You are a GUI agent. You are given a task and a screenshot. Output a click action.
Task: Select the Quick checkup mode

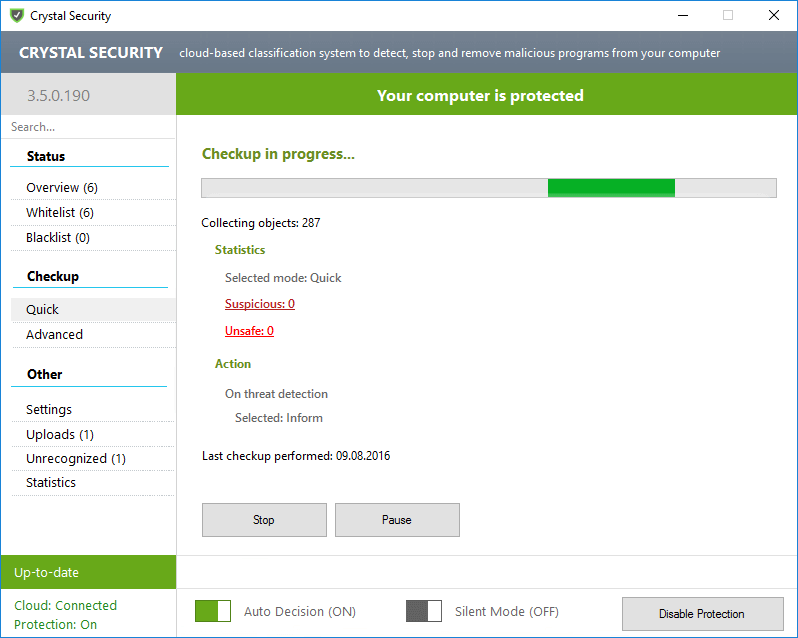tap(93, 309)
